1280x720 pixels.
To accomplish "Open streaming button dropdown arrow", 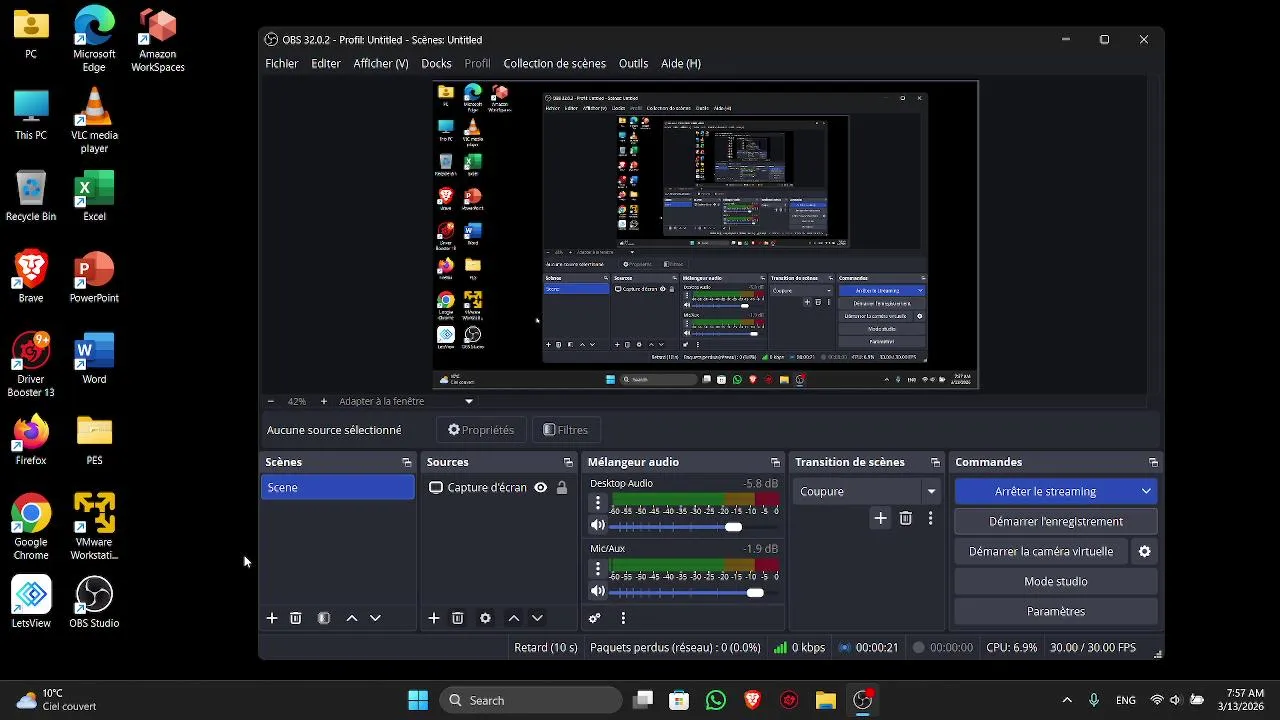I will 1146,491.
